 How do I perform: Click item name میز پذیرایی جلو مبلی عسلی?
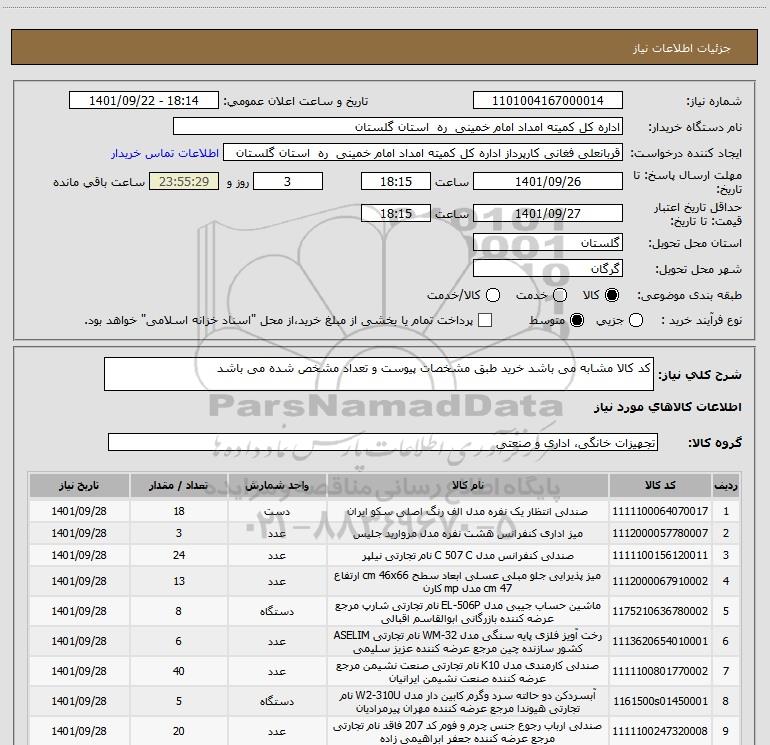[468, 581]
